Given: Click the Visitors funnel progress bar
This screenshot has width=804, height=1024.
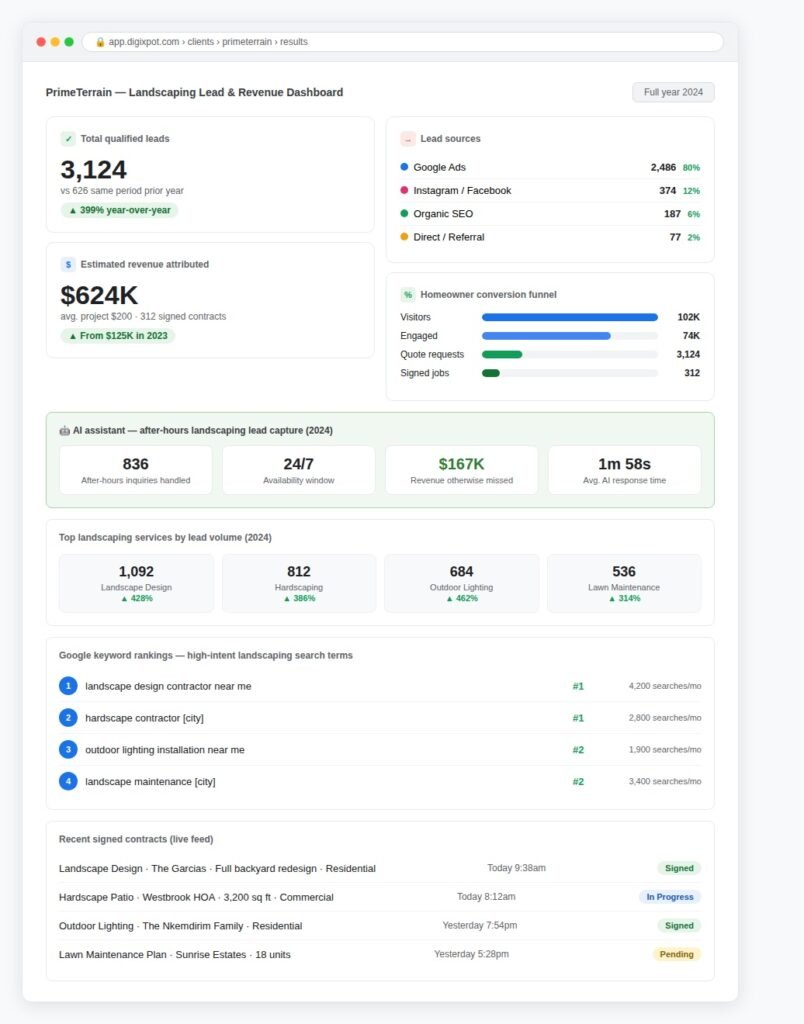Looking at the screenshot, I should [x=570, y=317].
